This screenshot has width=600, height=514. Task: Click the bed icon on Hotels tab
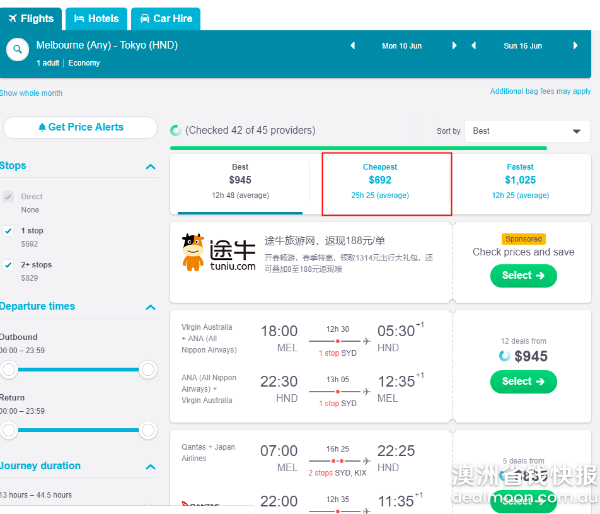[79, 18]
